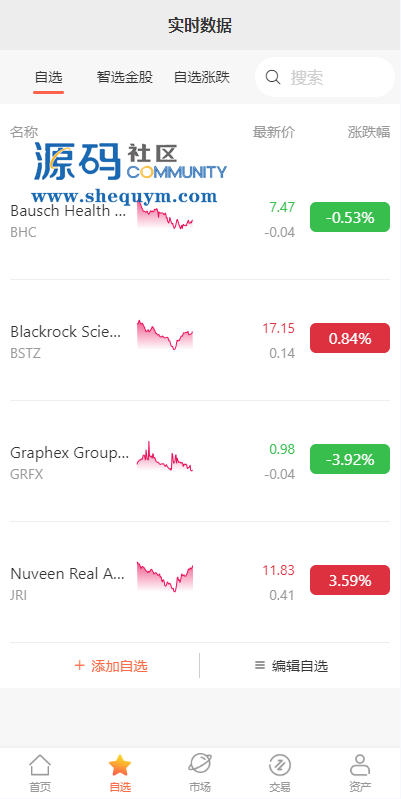Screen dimensions: 401x799
Task: Switch to the 自选涨跌 tab
Action: [202, 77]
